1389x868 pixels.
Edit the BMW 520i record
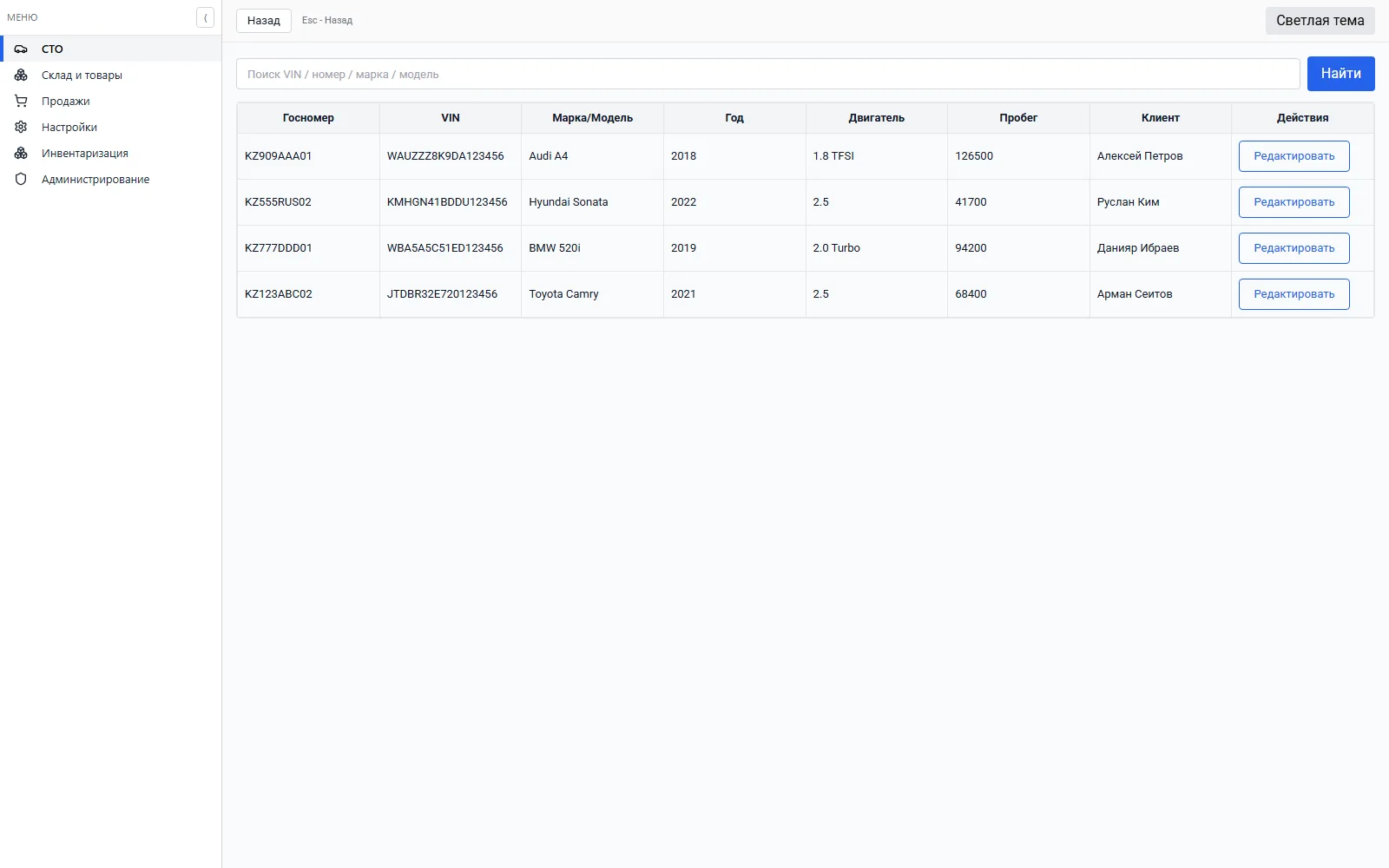[1294, 248]
